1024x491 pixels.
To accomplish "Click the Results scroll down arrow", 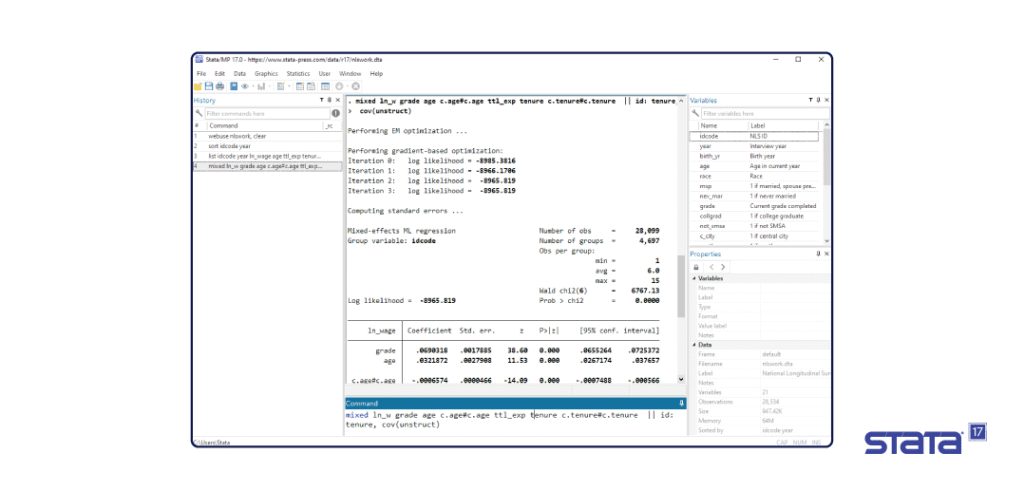I will (681, 379).
